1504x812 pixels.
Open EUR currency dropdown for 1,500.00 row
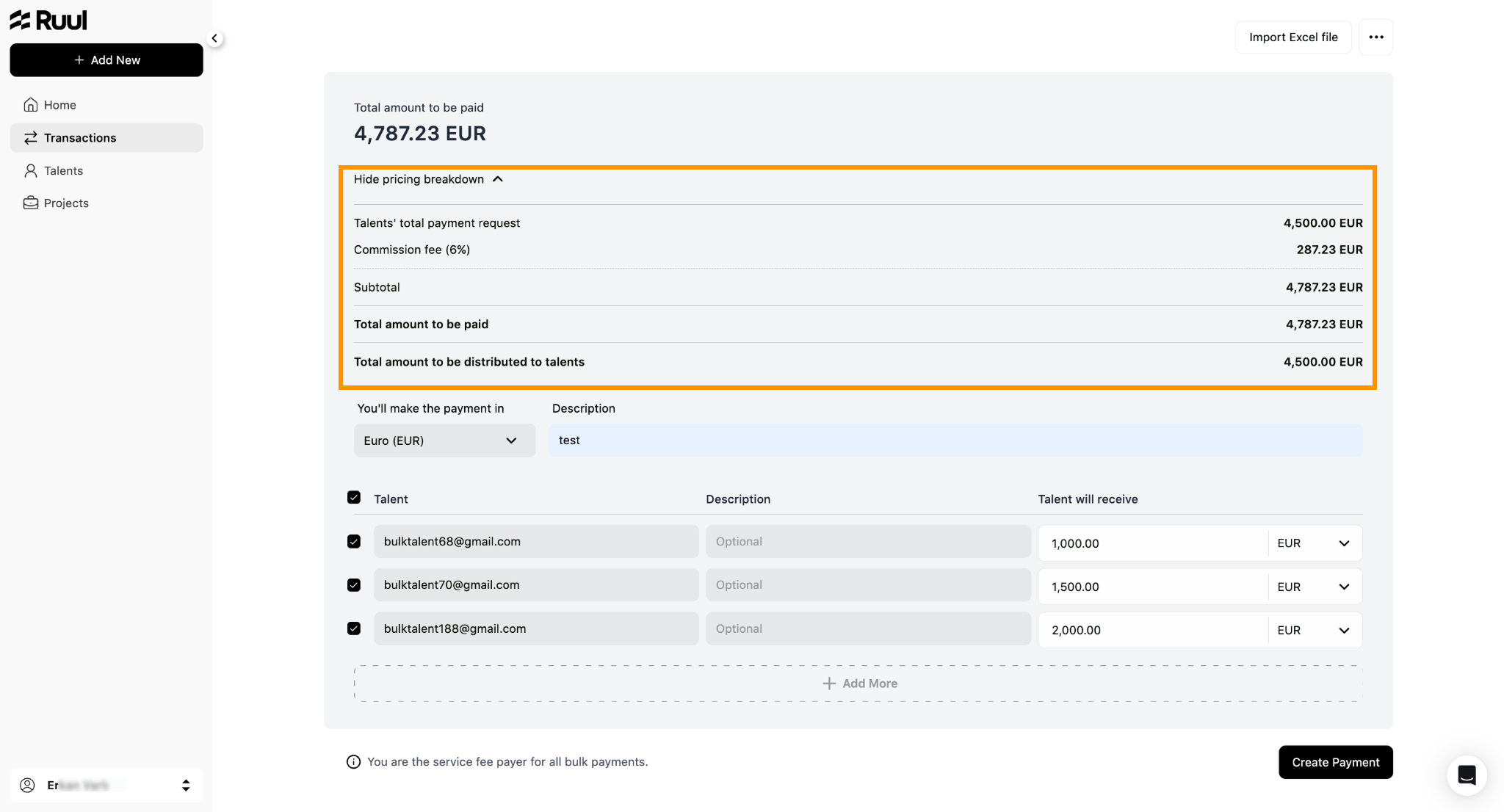1315,587
